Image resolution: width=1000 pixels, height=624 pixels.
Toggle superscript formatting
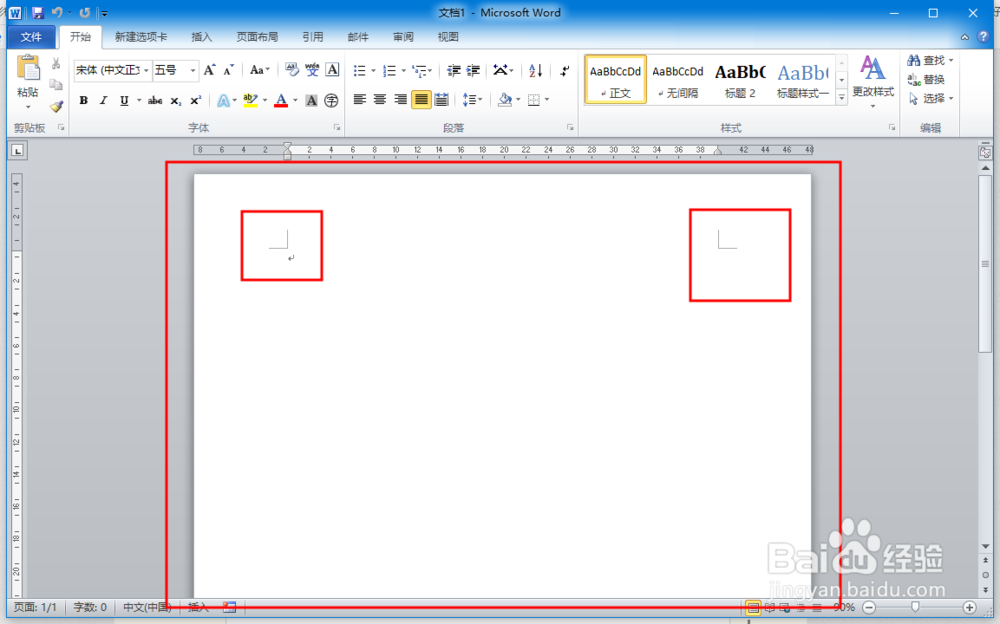(x=195, y=100)
